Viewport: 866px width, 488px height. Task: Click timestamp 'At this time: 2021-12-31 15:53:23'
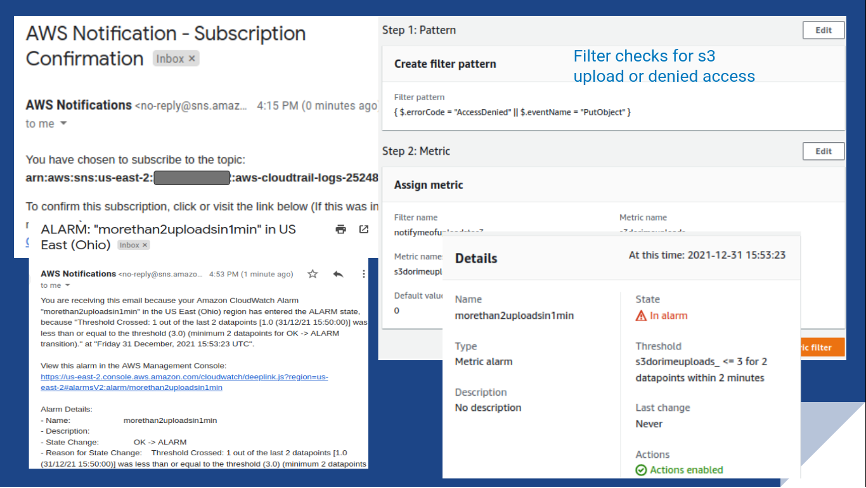(x=707, y=255)
